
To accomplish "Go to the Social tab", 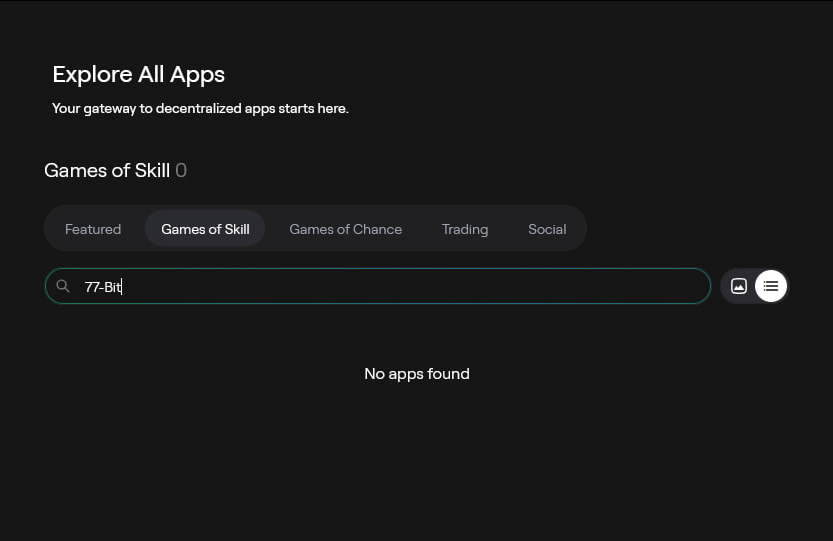I will click(547, 229).
